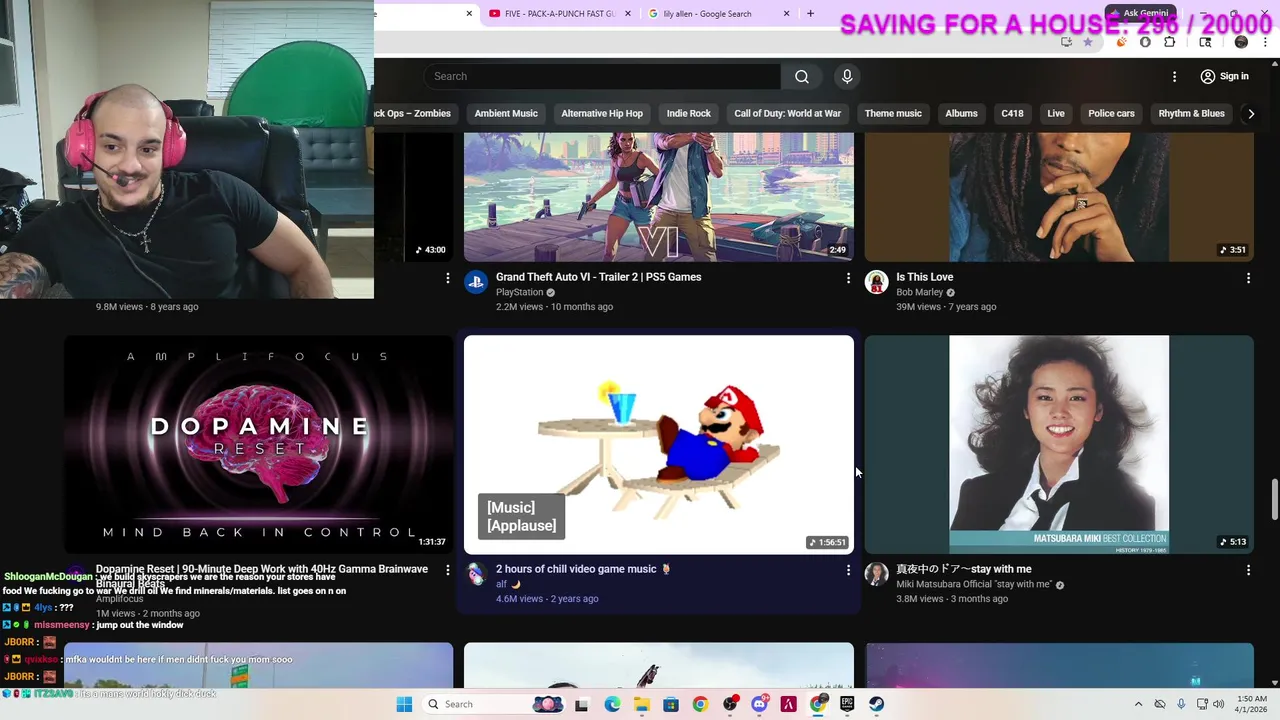Select the Theme music chip
1280x720 pixels.
[893, 113]
